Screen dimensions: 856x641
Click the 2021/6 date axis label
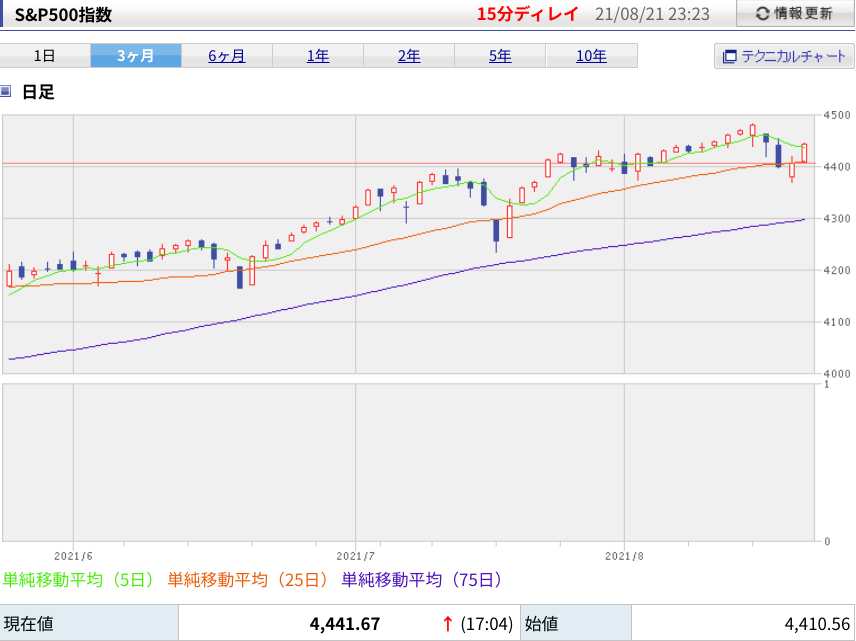click(x=73, y=556)
